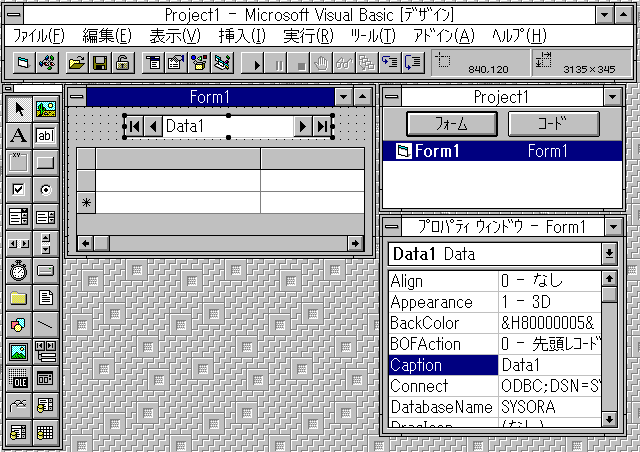Toggle the Lock Controls padlock icon

click(x=123, y=63)
